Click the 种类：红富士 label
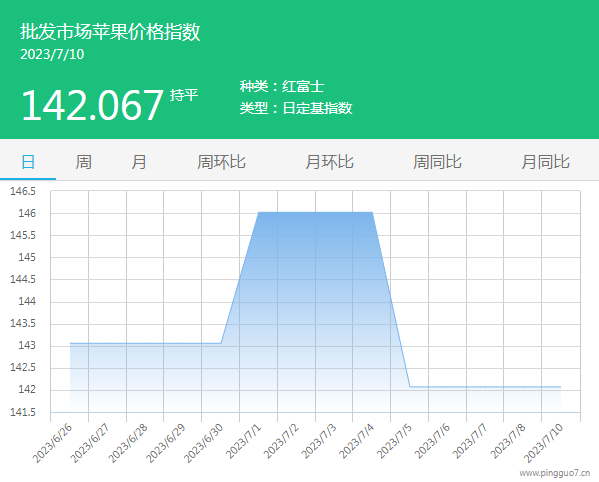 pyautogui.click(x=282, y=86)
